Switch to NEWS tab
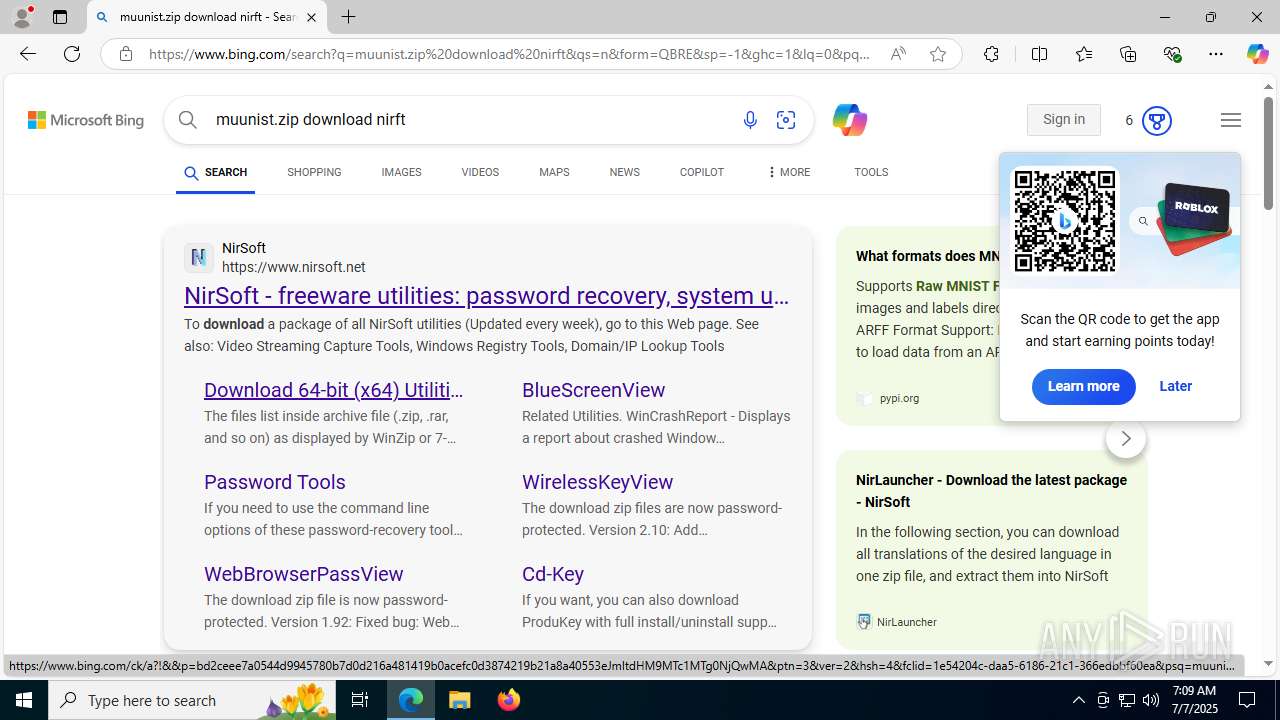 [x=624, y=173]
